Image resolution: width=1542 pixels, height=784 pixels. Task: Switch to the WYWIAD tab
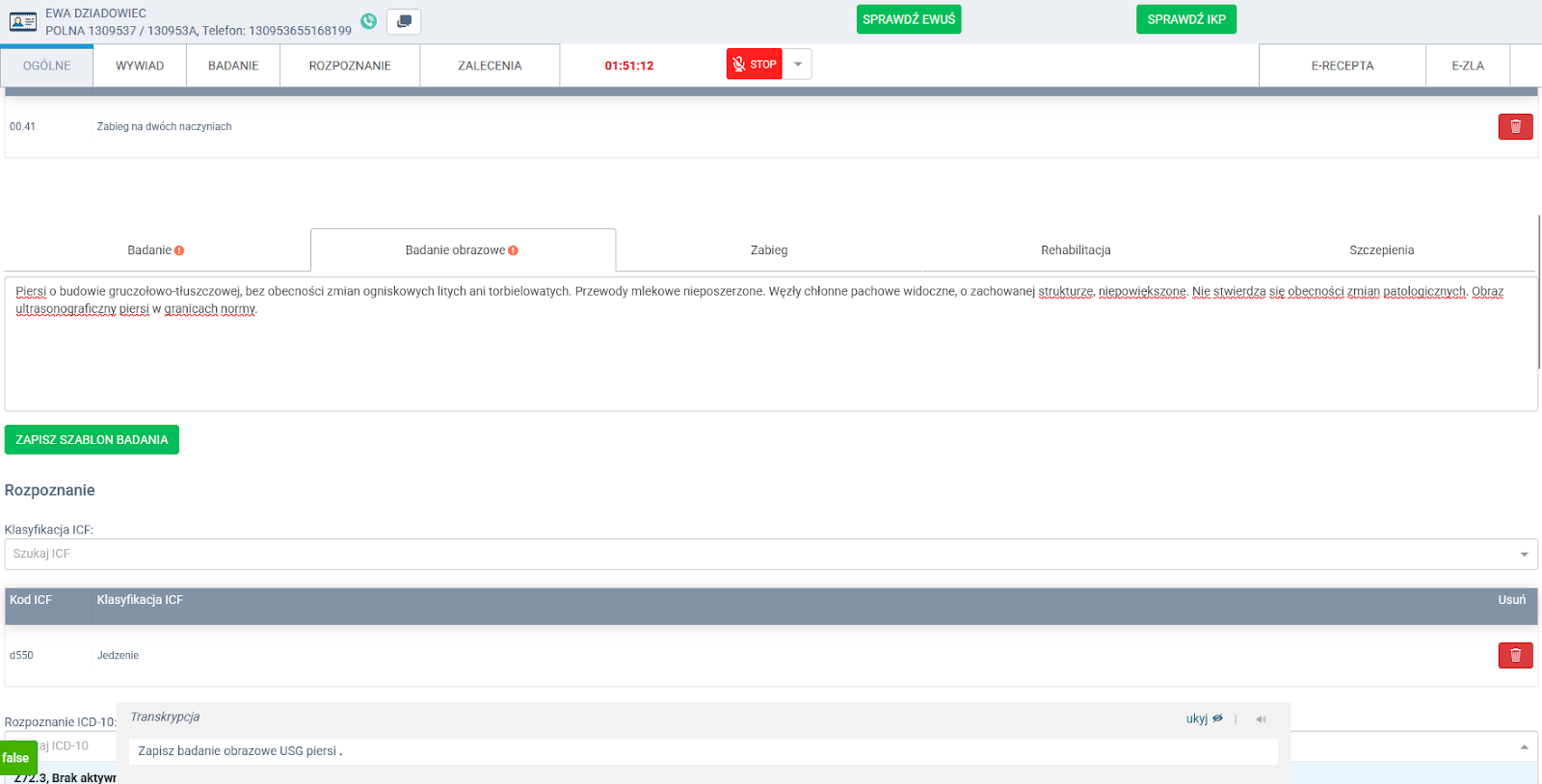[x=140, y=65]
